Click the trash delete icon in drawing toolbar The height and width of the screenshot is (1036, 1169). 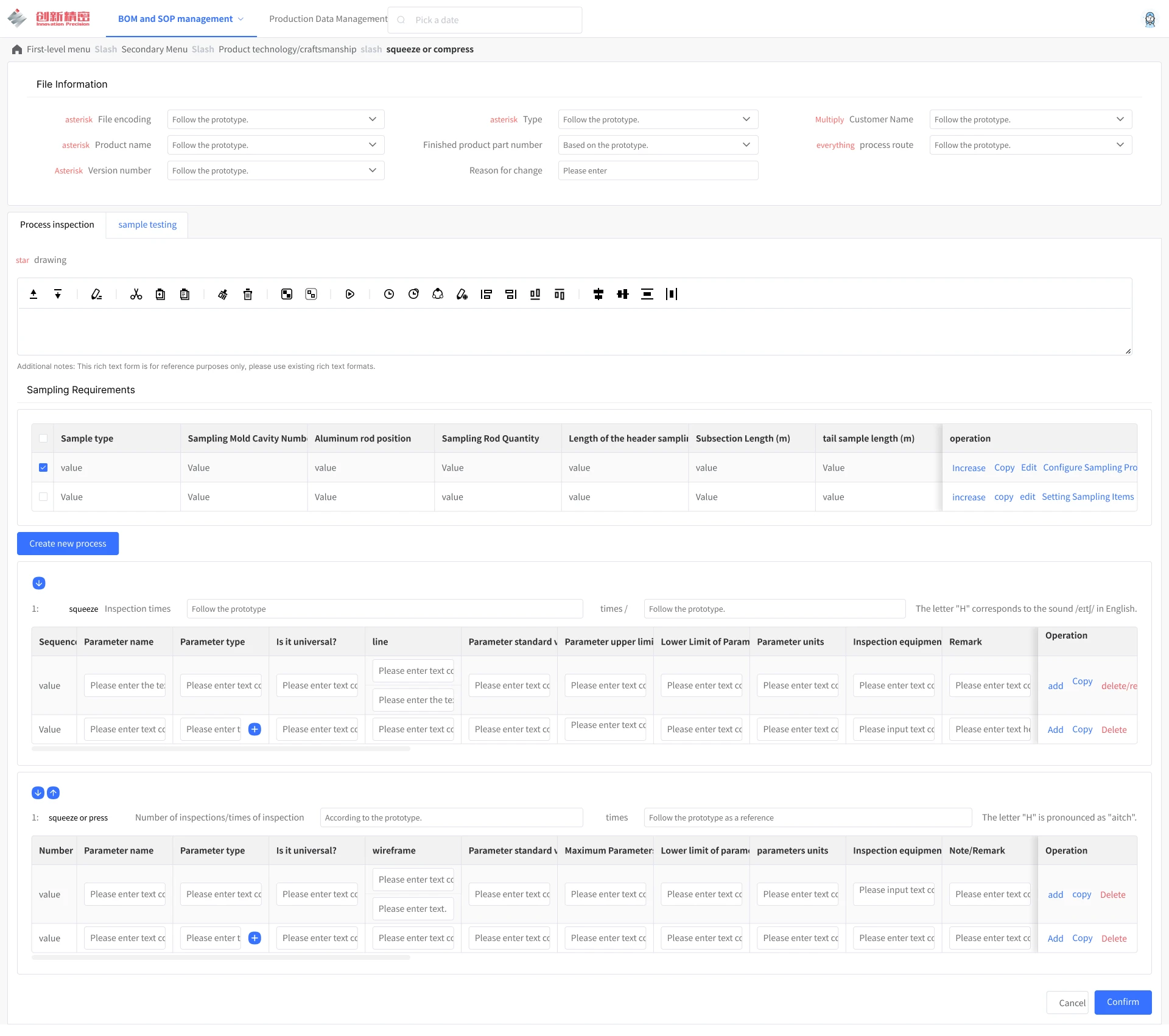coord(248,295)
